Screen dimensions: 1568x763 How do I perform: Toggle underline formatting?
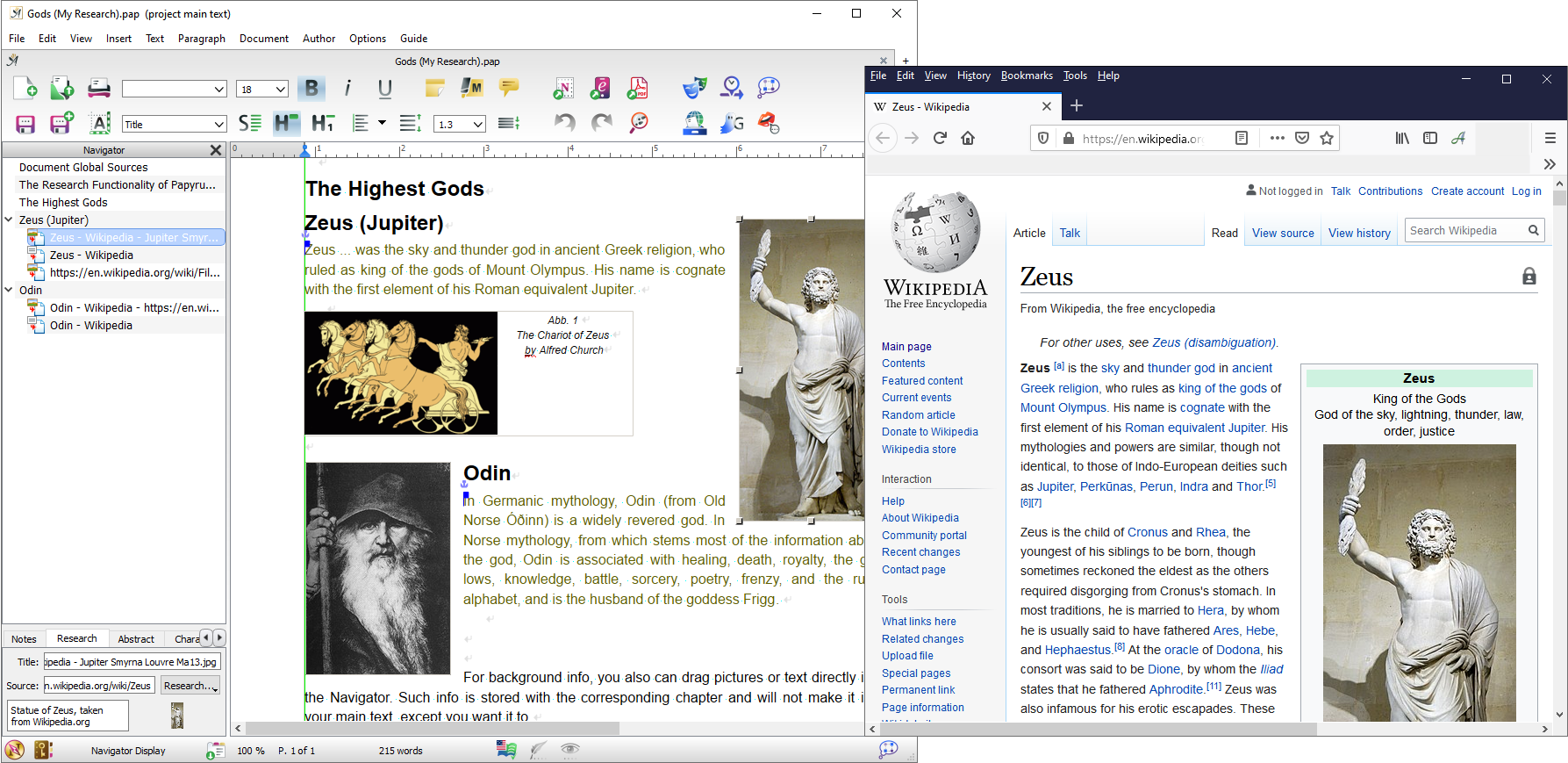[384, 88]
